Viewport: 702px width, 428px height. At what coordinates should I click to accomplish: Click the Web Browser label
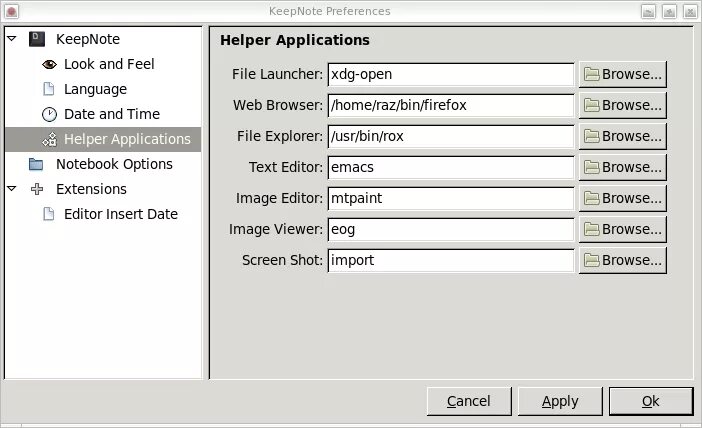[278, 105]
